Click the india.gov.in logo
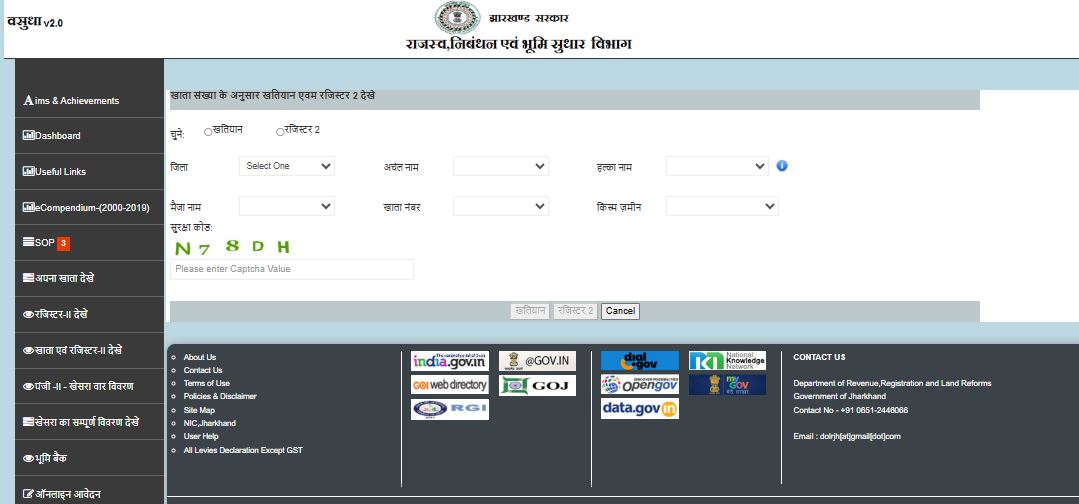Screen dimensions: 1079x504 450,361
